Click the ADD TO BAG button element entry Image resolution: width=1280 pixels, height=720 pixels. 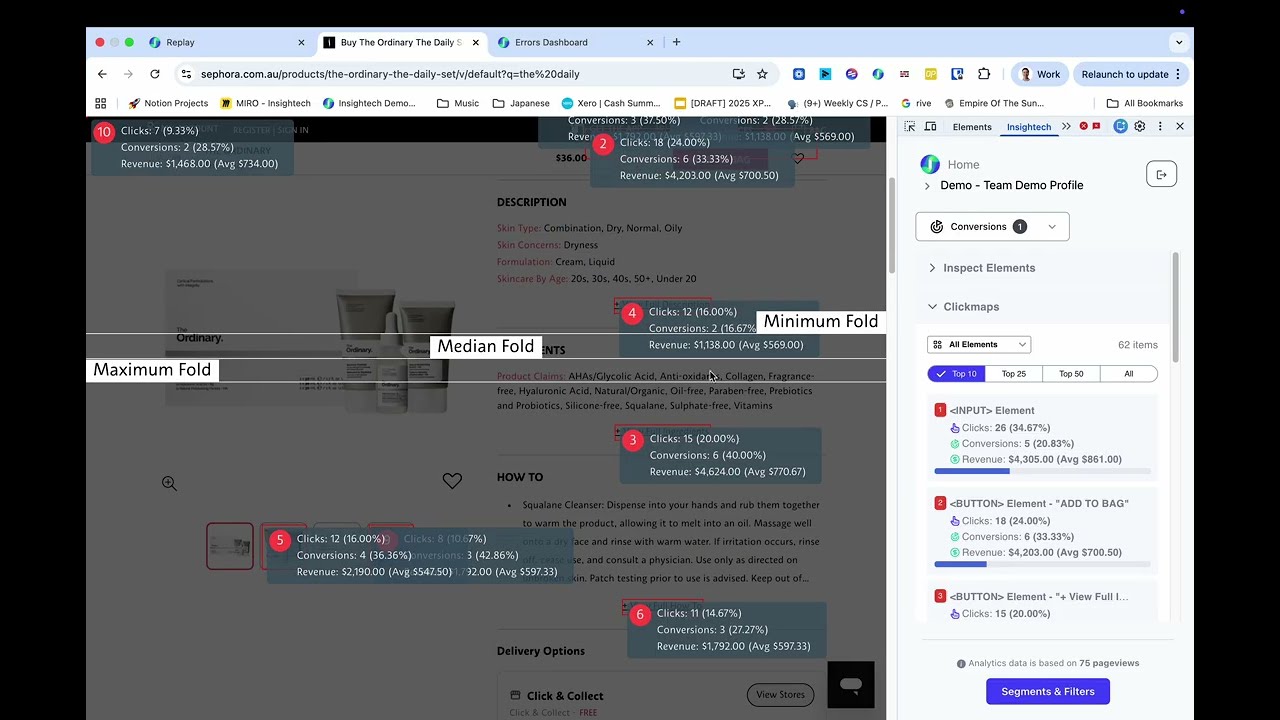pyautogui.click(x=1043, y=530)
